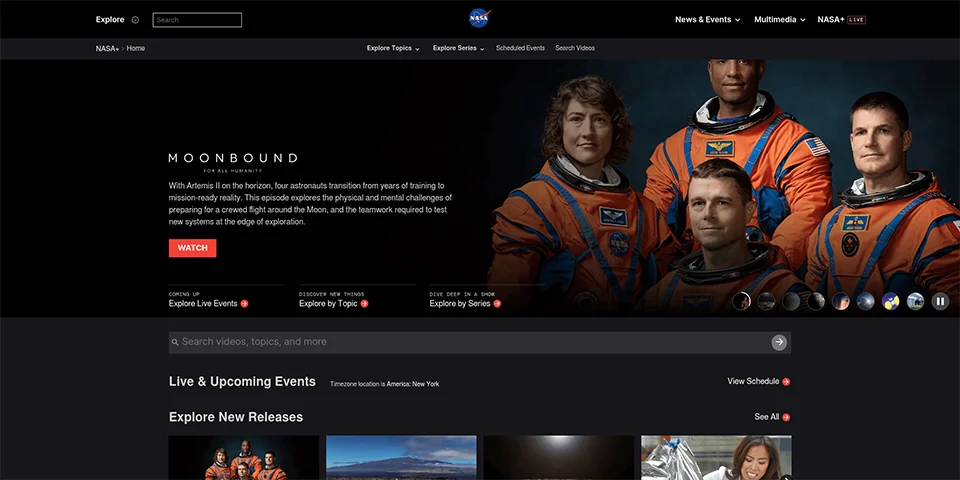Open the dark bright-light new release thumbnail
The width and height of the screenshot is (960, 480).
559,457
